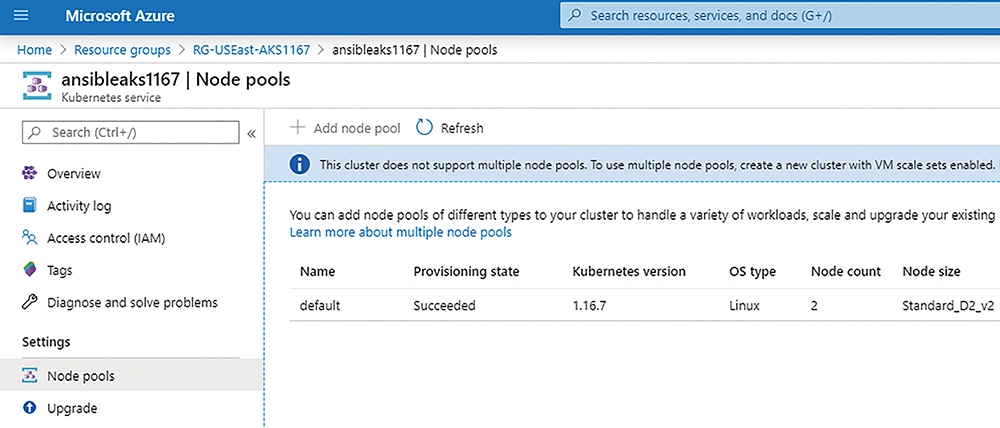Click the Access control people icon
The image size is (1000, 428).
pos(30,238)
